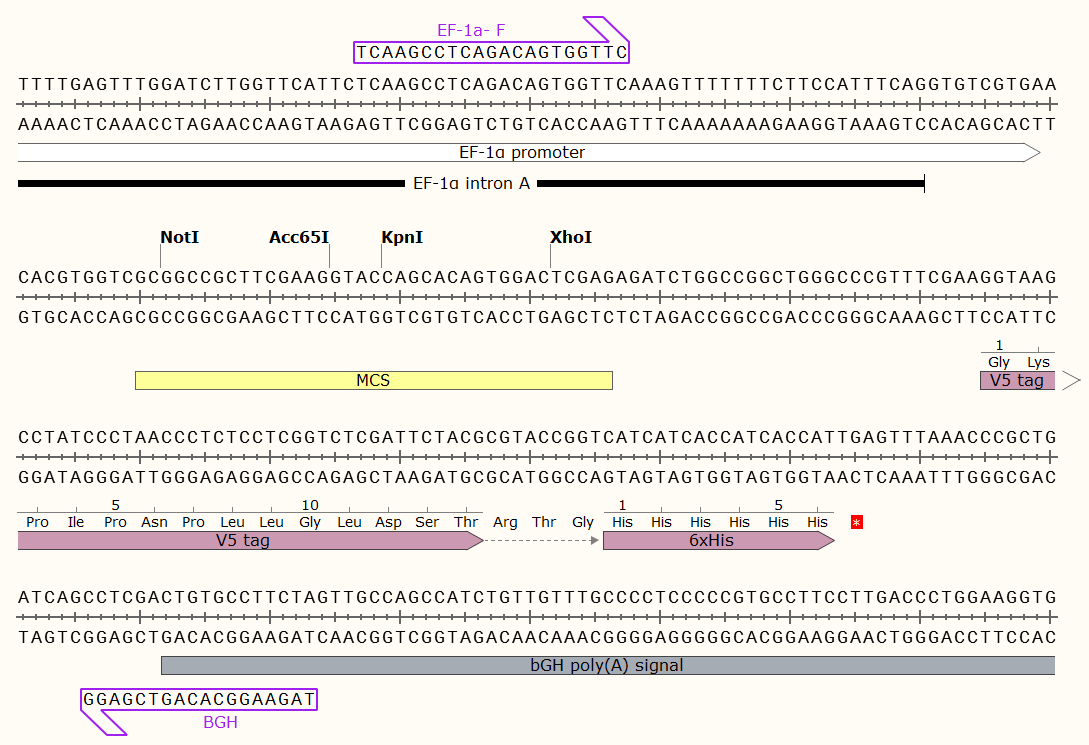Click the Gly amino acid above V5 tag
Screen dimensions: 1089x745
(999, 362)
